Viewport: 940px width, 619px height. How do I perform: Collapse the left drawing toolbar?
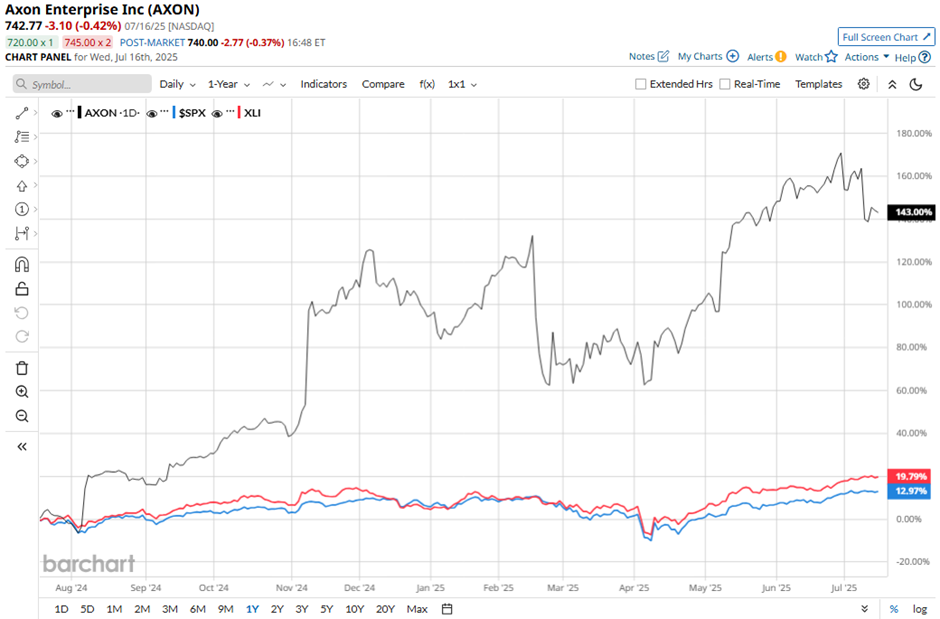(x=22, y=446)
